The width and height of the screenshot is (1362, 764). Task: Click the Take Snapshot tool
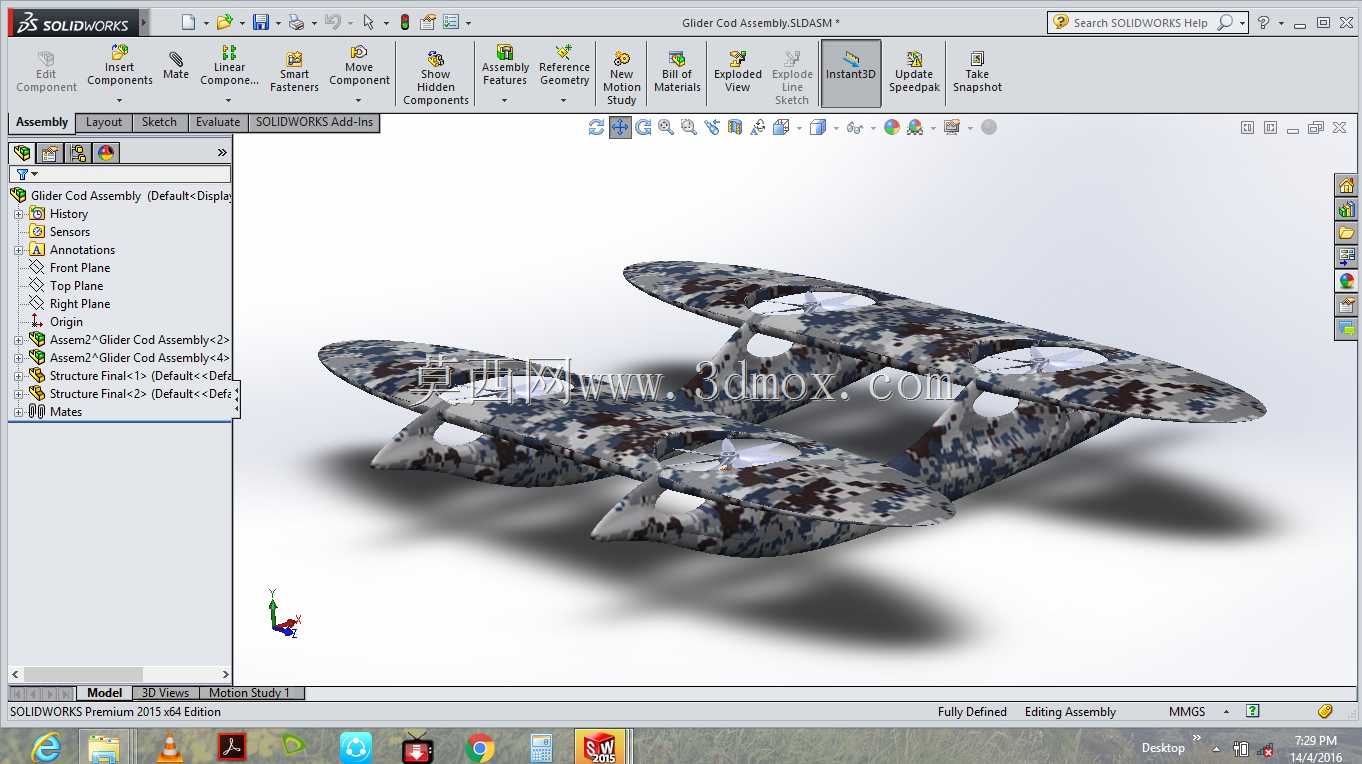coord(977,72)
